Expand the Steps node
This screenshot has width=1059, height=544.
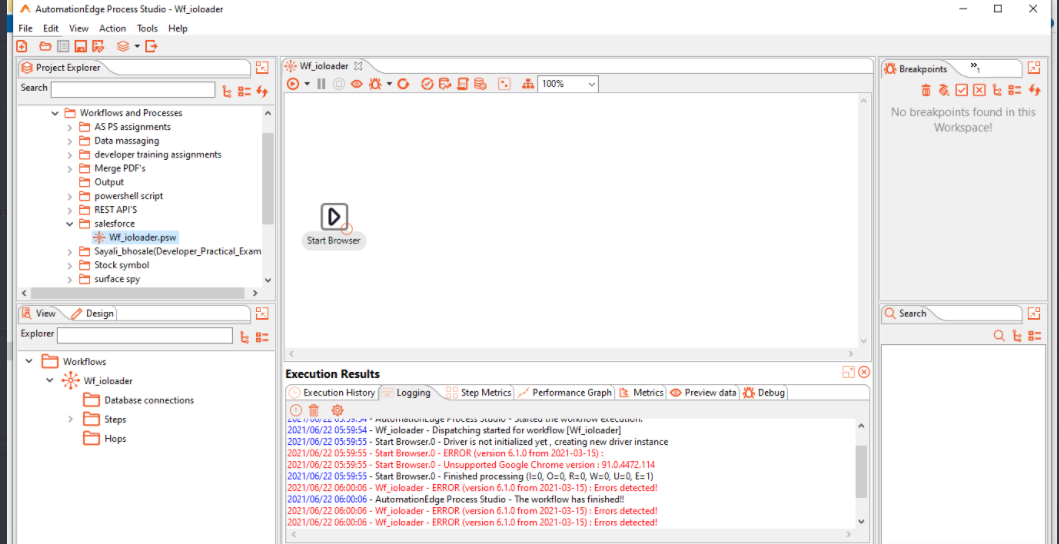pos(70,420)
